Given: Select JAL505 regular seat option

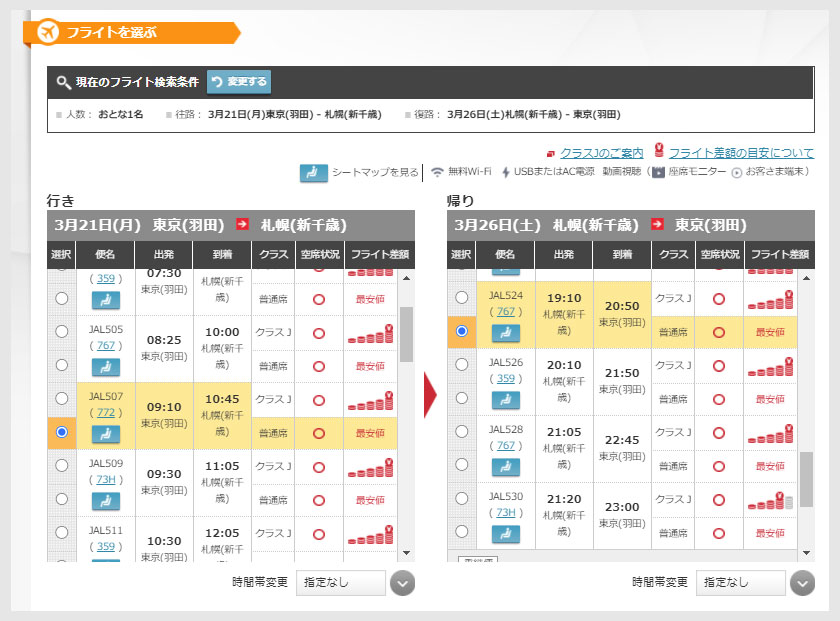Looking at the screenshot, I should [62, 365].
